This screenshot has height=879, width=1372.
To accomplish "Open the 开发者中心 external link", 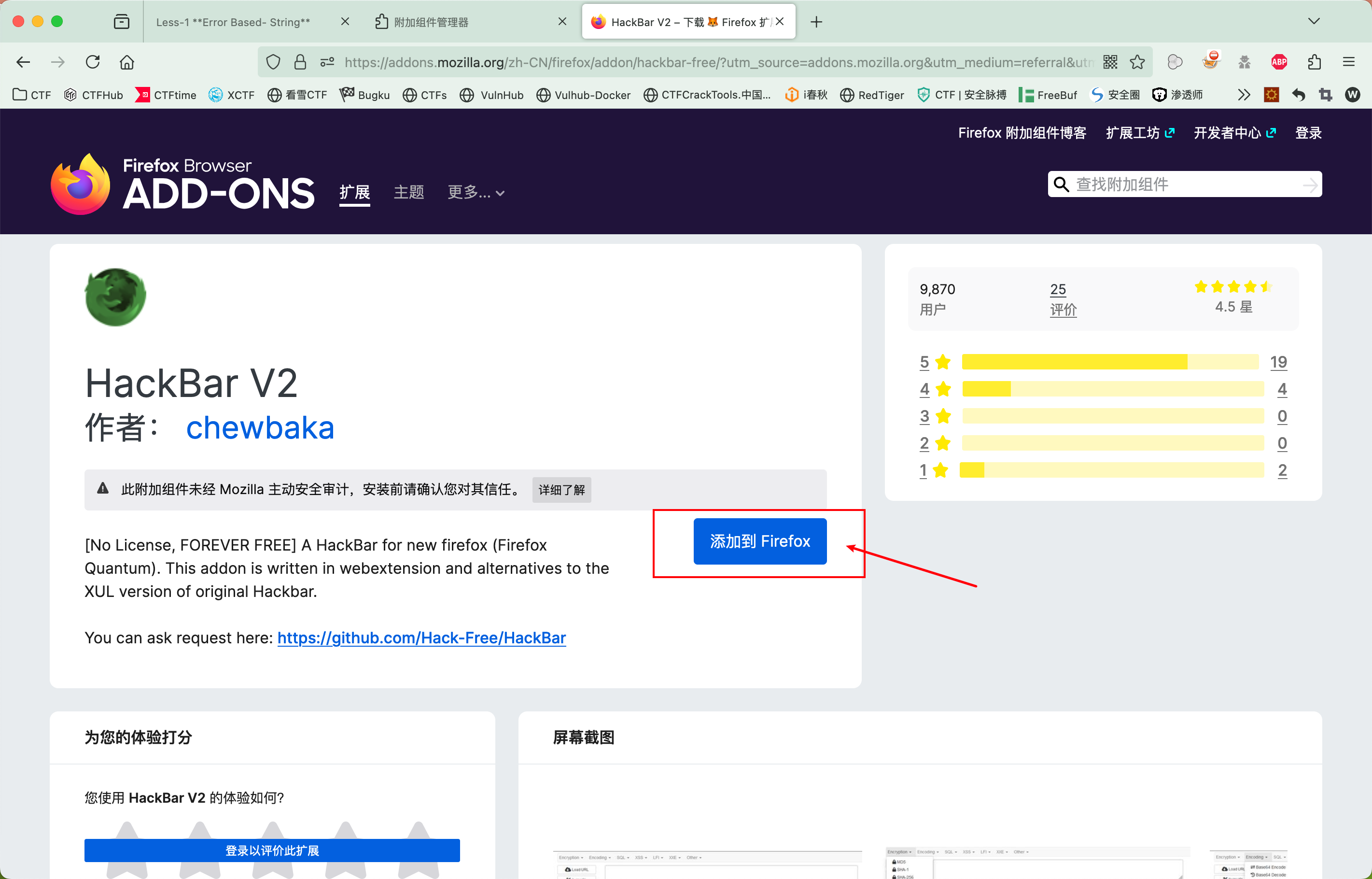I will pyautogui.click(x=1234, y=133).
